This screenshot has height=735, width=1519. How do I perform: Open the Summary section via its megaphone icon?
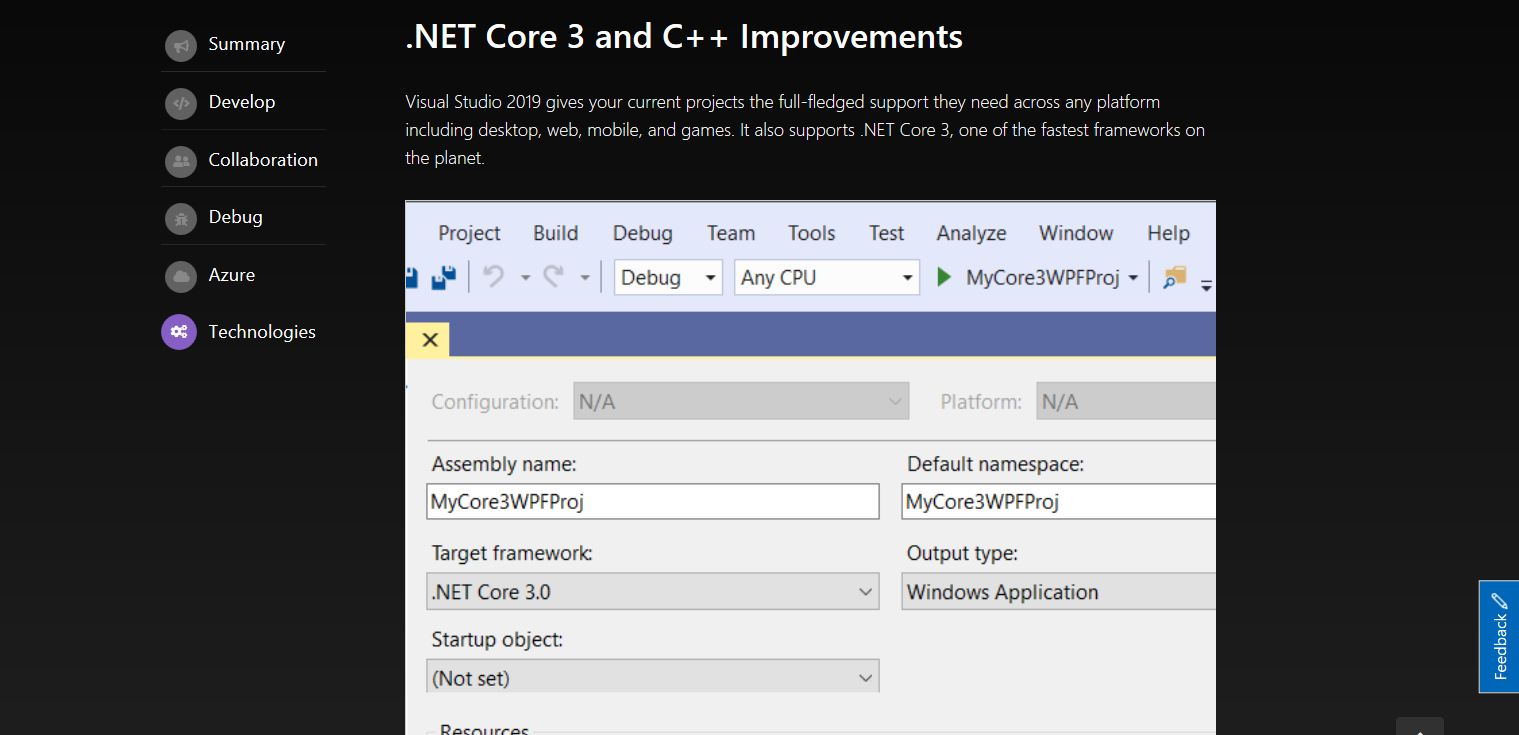[181, 45]
